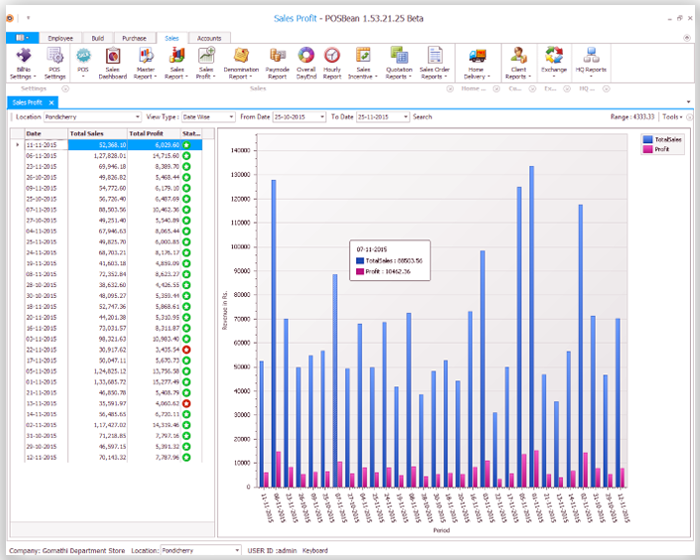Viewport: 700px width, 560px height.
Task: Switch to the Build ribbon tab
Action: (98, 38)
